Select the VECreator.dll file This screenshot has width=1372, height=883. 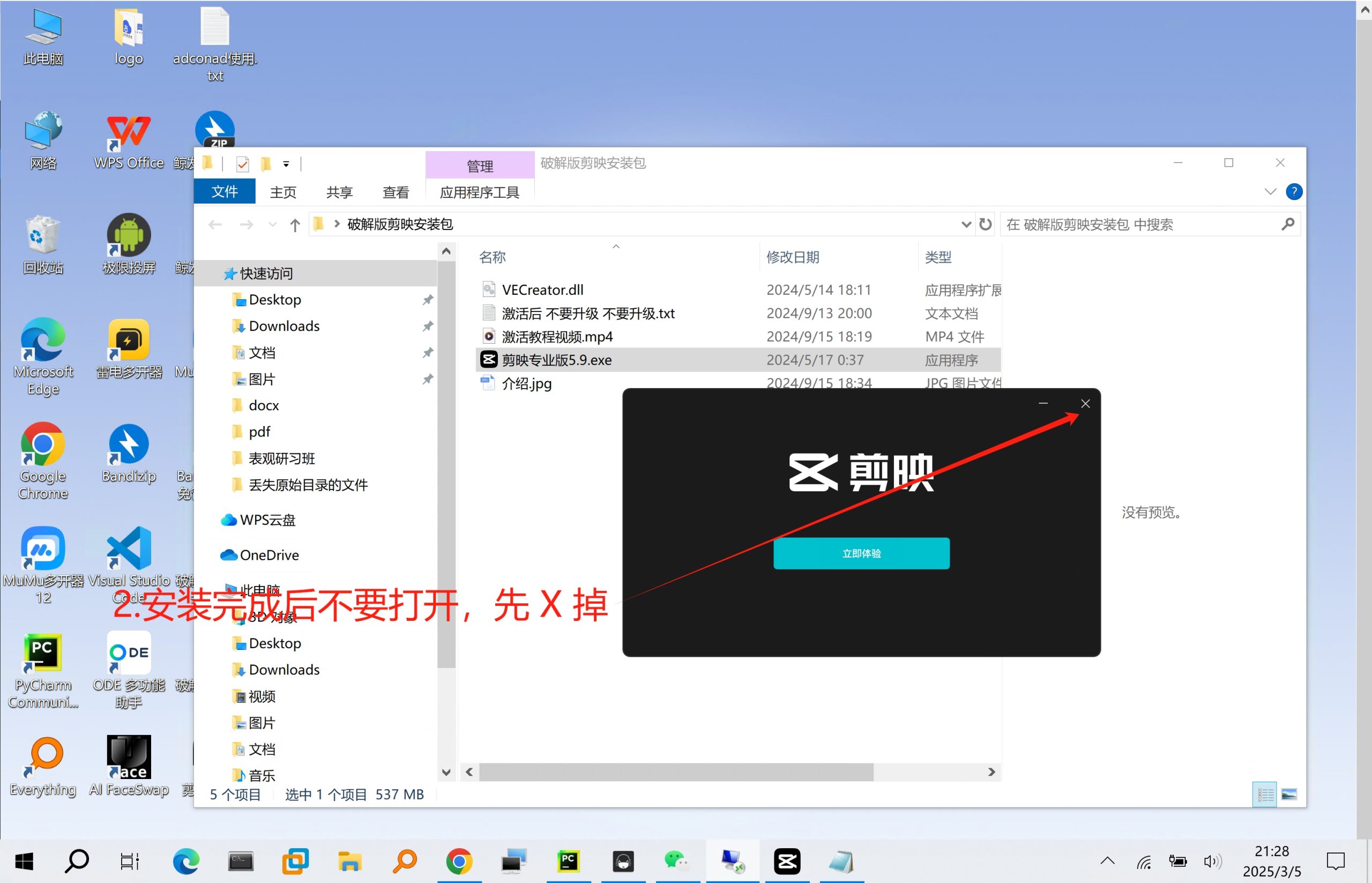point(738,290)
